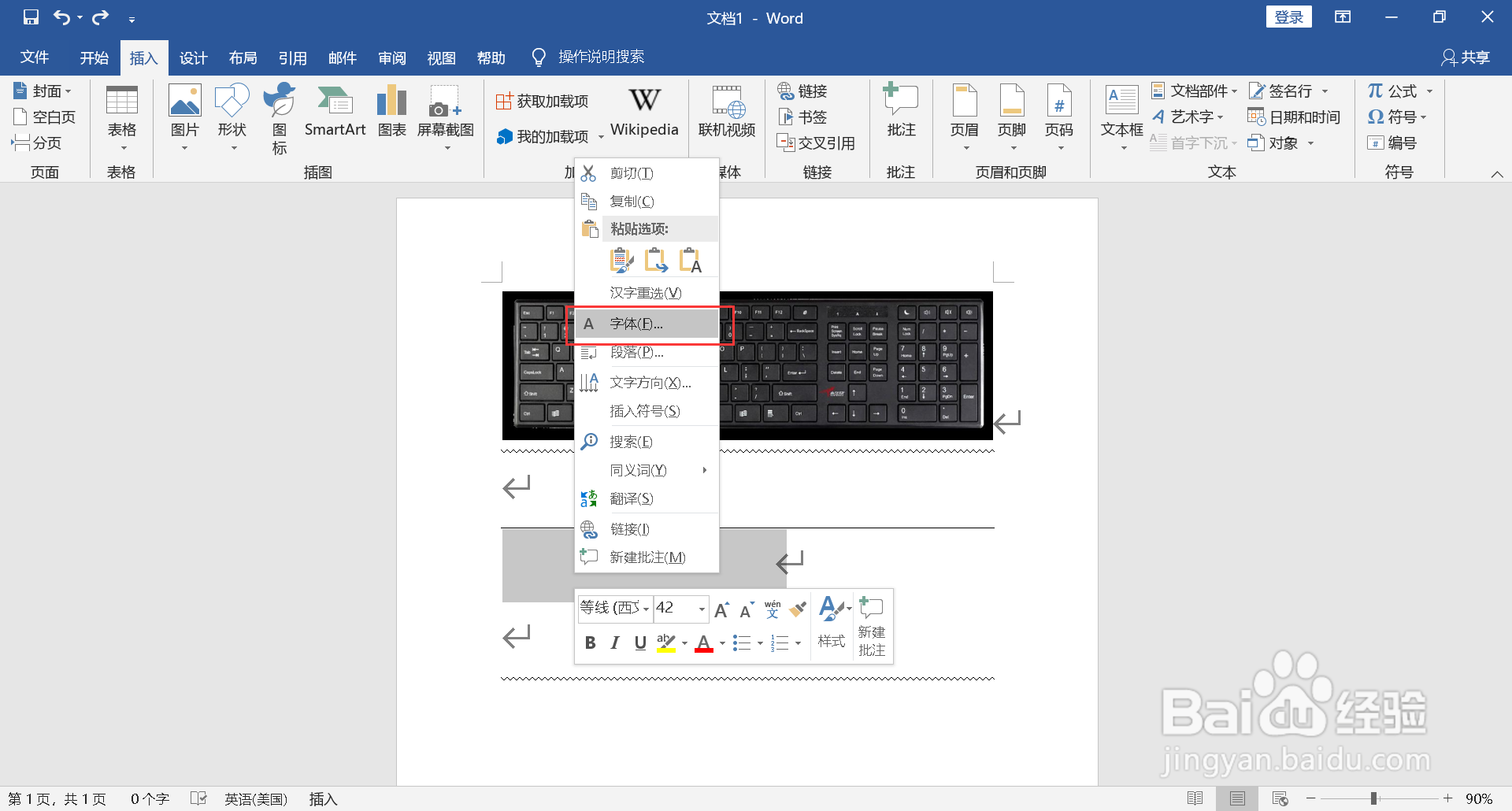Screen dimensions: 1512x811
Task: Open the font size dropdown showing 42
Action: [702, 609]
